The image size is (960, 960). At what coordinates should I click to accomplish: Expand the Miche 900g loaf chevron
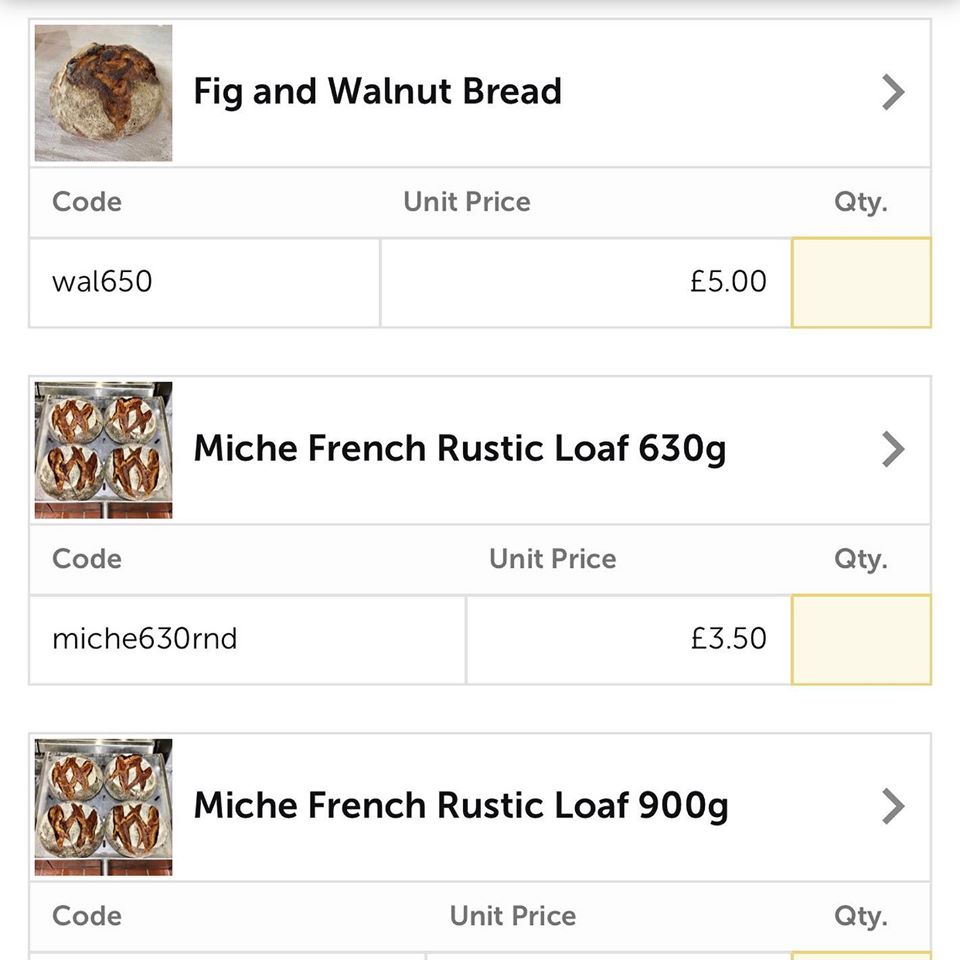click(893, 807)
